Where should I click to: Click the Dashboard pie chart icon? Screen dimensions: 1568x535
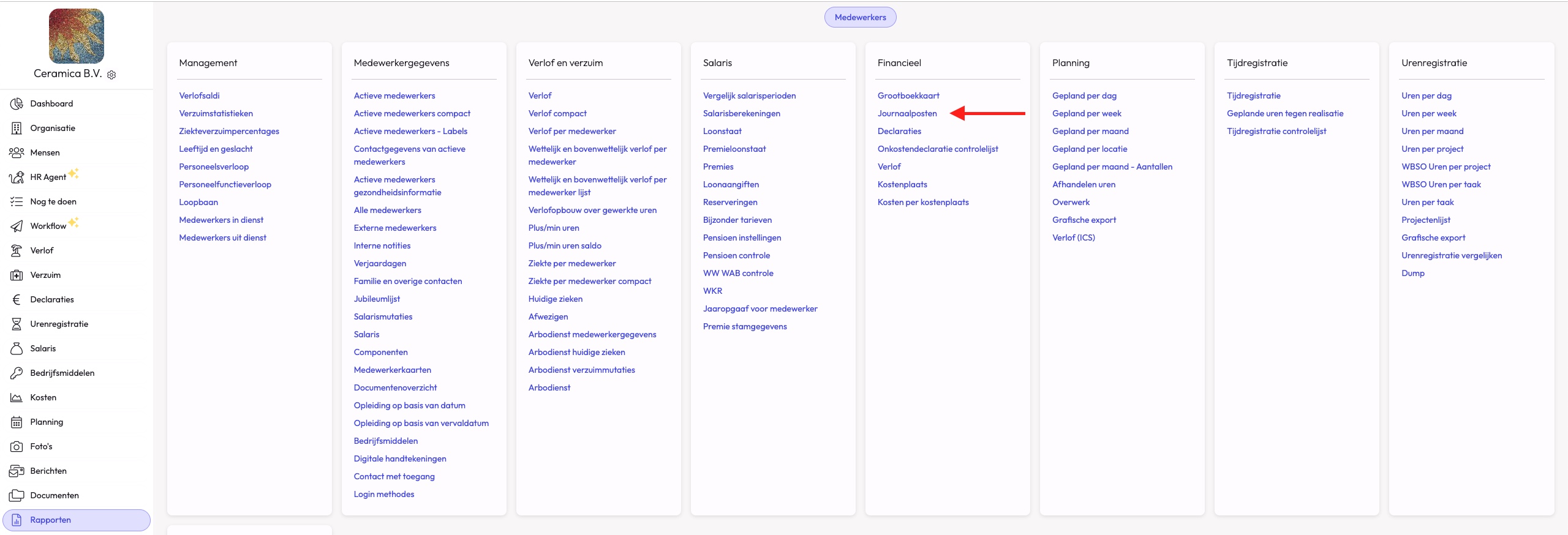17,103
